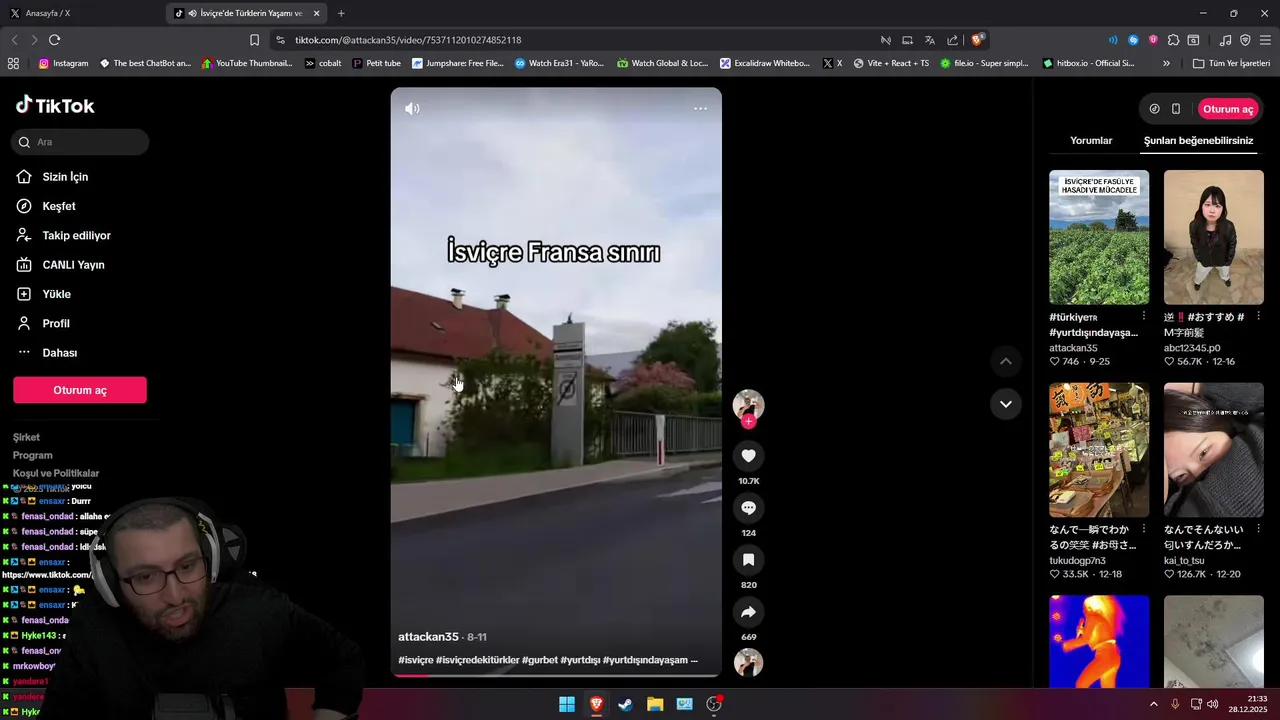
Task: Open the attackan35 username link
Action: coord(428,637)
